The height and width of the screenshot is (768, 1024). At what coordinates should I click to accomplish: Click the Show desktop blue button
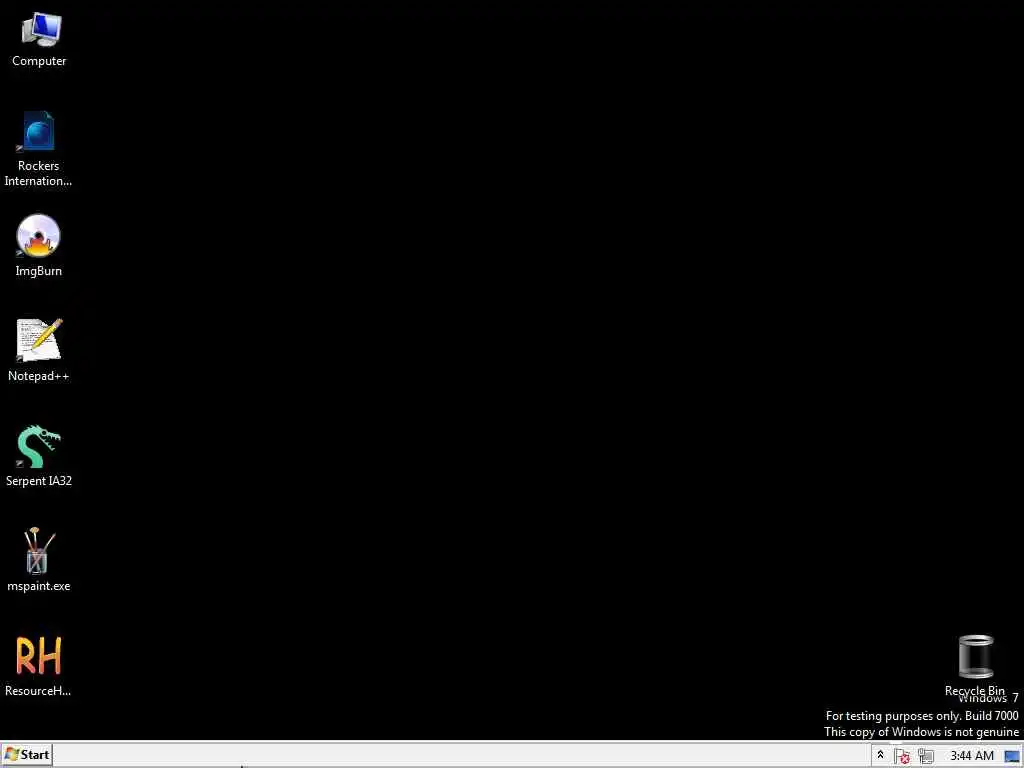(1012, 756)
